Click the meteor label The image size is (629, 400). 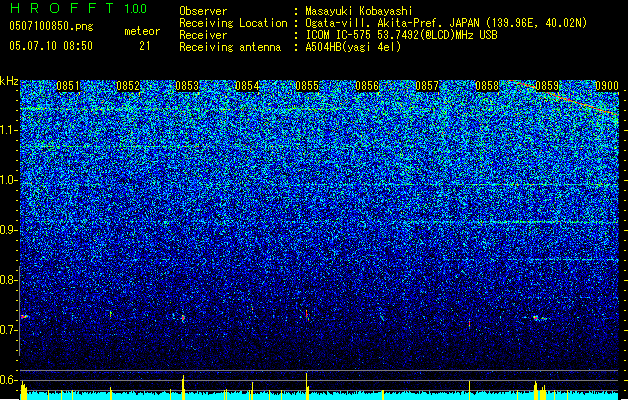click(x=142, y=31)
